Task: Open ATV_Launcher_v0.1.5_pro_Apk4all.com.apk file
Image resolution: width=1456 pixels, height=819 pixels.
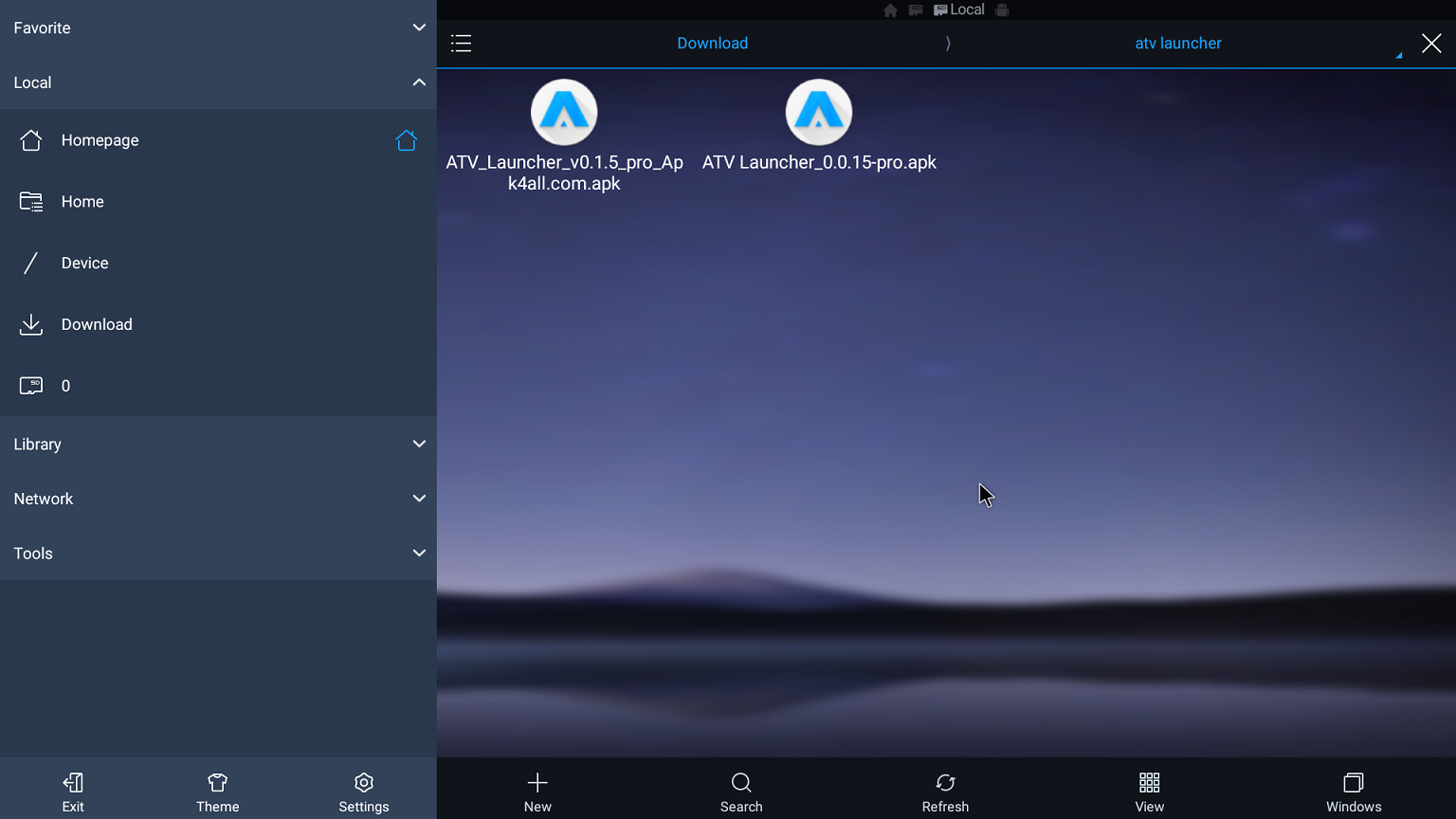Action: click(564, 113)
